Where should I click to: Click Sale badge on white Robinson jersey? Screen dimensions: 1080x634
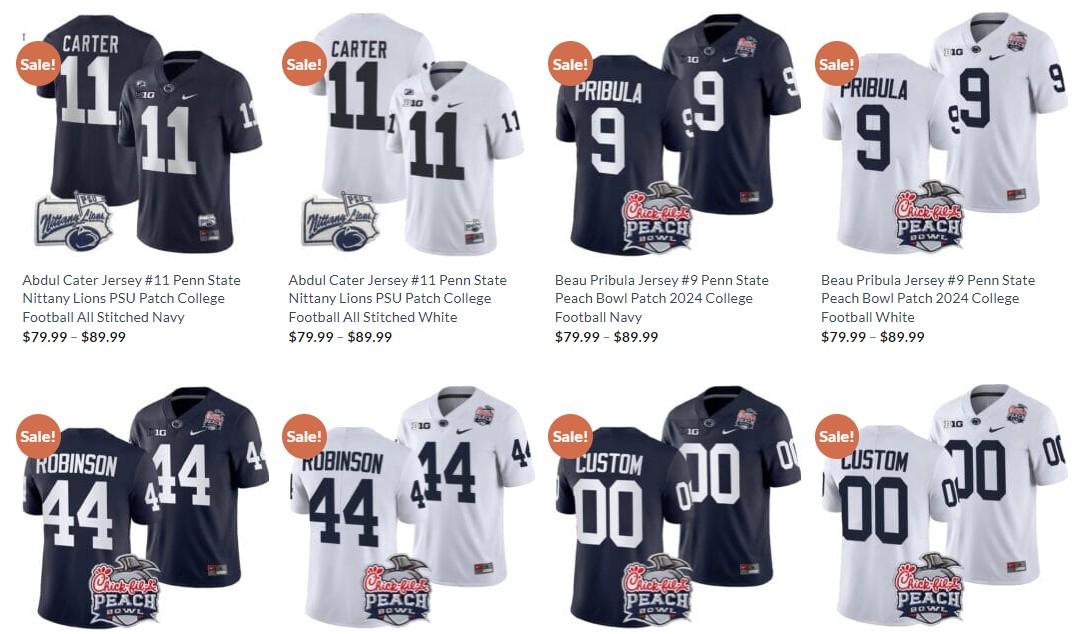click(x=304, y=436)
